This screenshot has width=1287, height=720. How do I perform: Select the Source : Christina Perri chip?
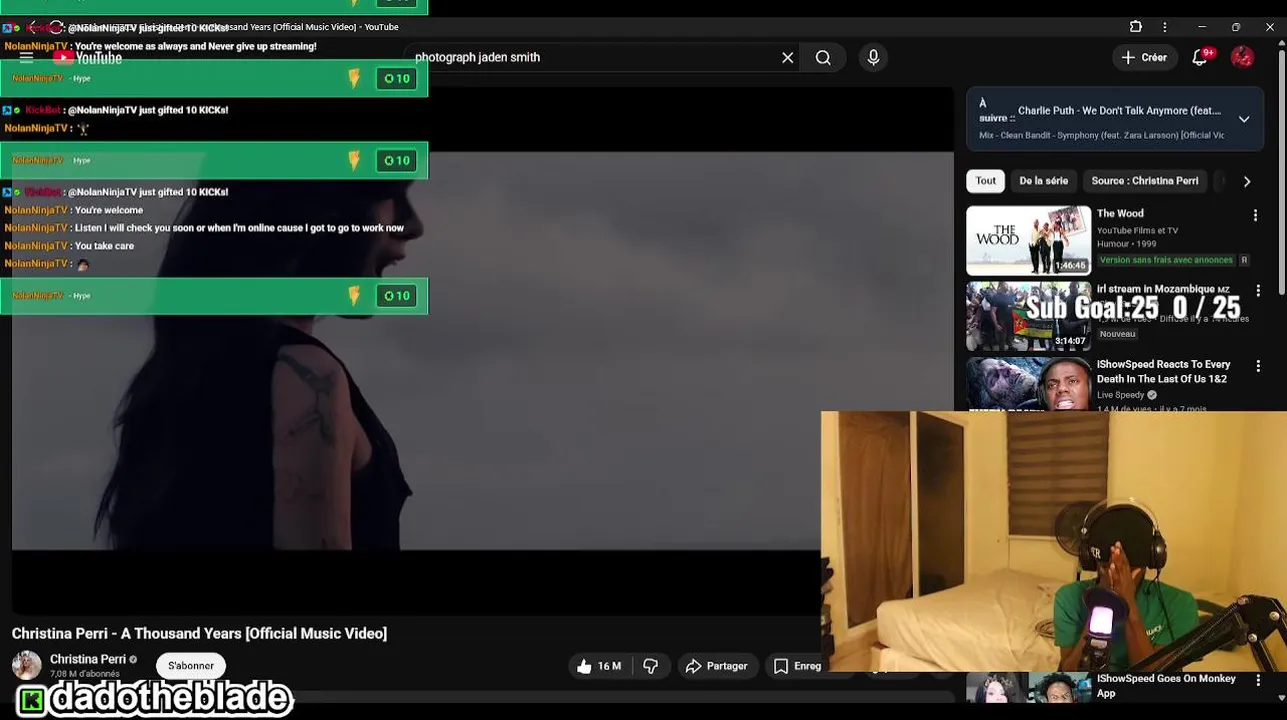1144,181
